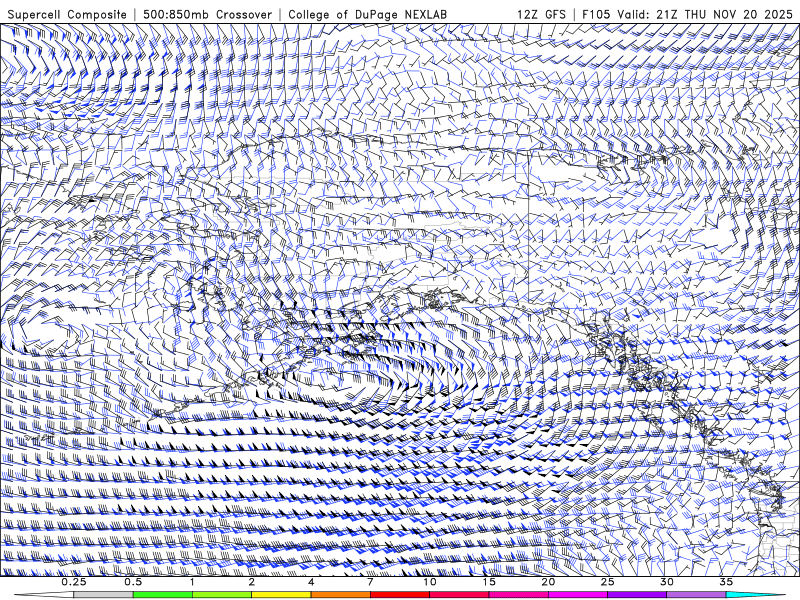
Task: Click the '0.5' legend value
Action: pos(133,582)
